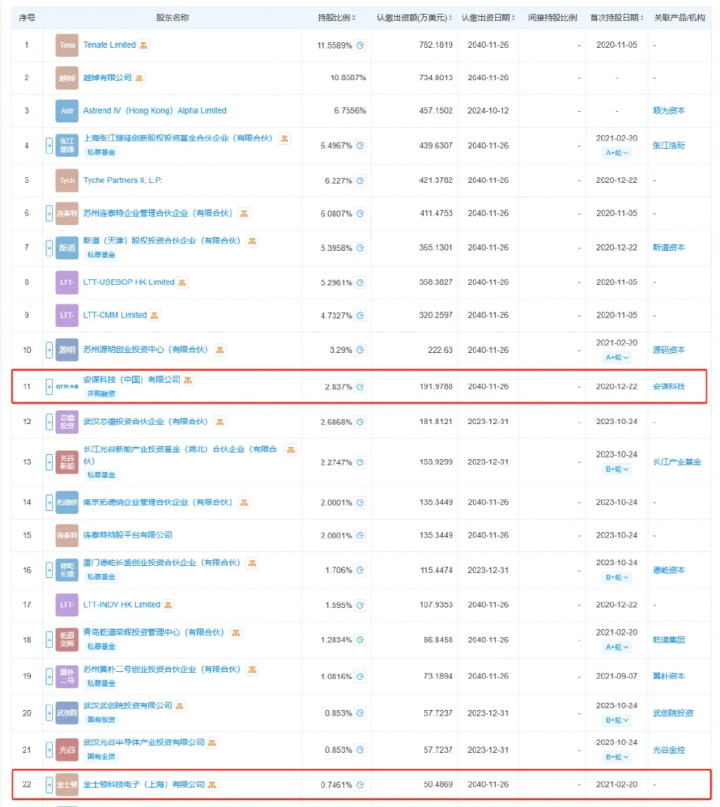Click 2024-10-12 date cell
720x807 pixels.
tap(488, 111)
